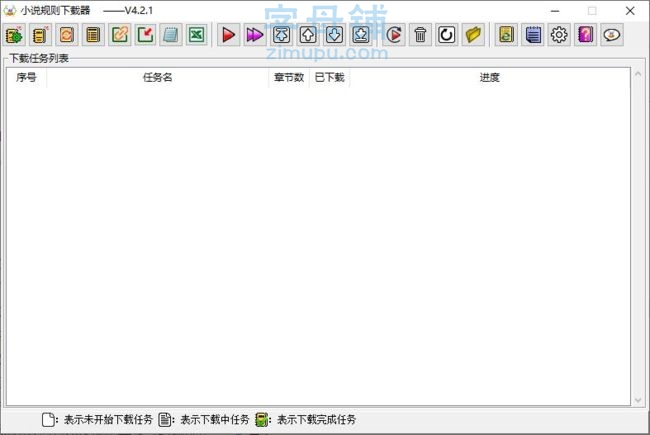Close the 小说规则下载器 window
Image resolution: width=650 pixels, height=435 pixels.
[x=630, y=11]
